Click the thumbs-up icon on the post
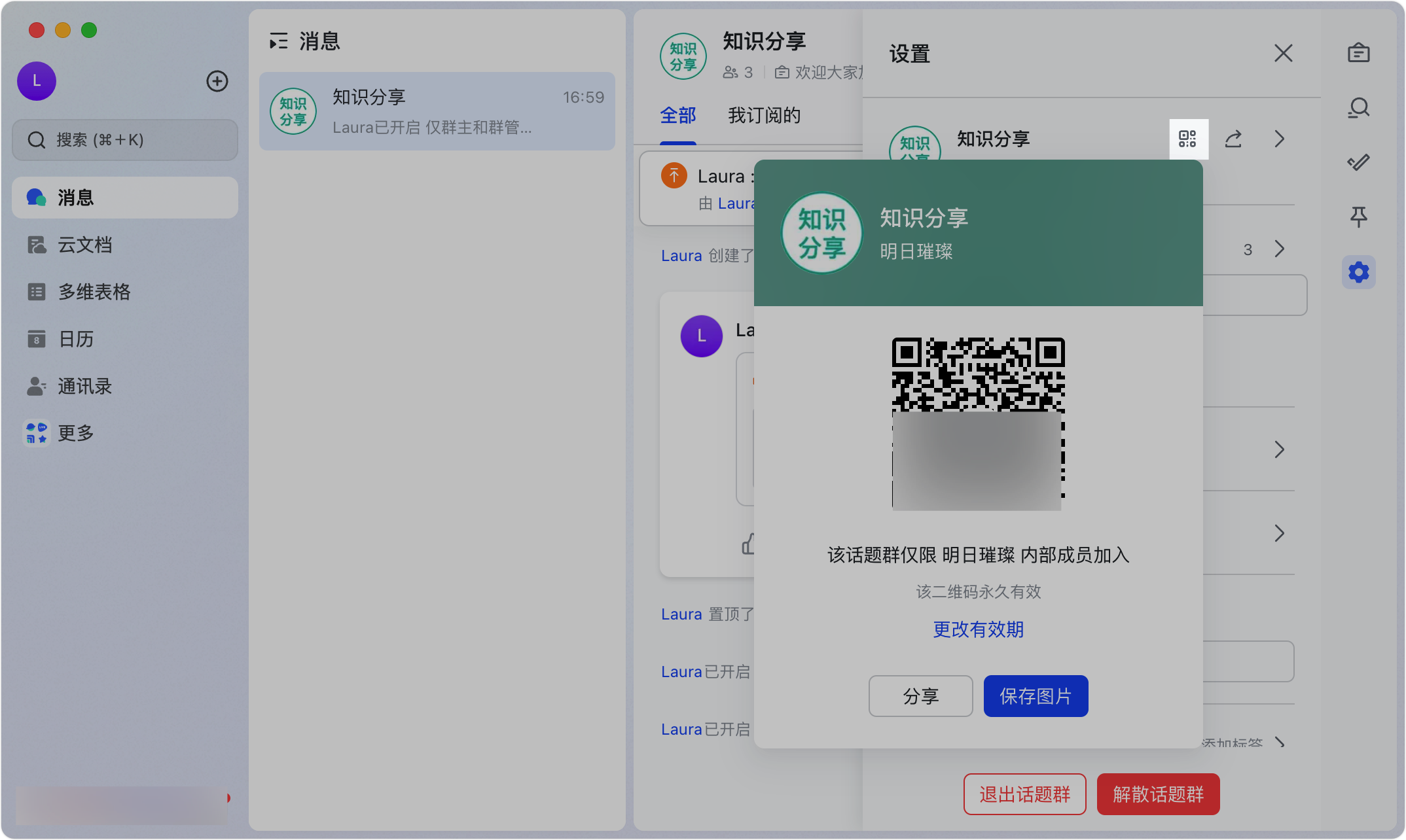 748,544
